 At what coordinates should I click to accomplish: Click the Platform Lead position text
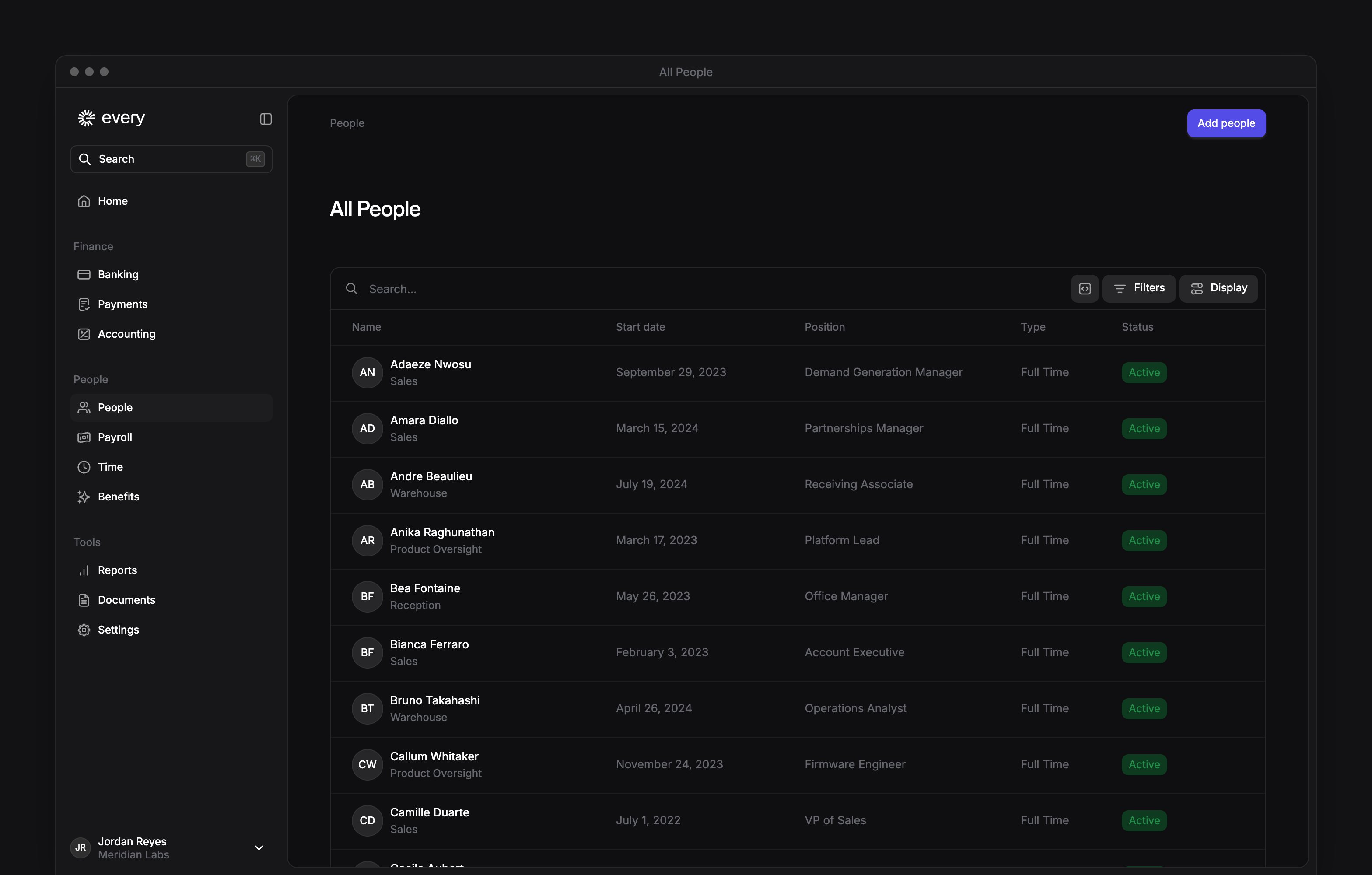[842, 540]
